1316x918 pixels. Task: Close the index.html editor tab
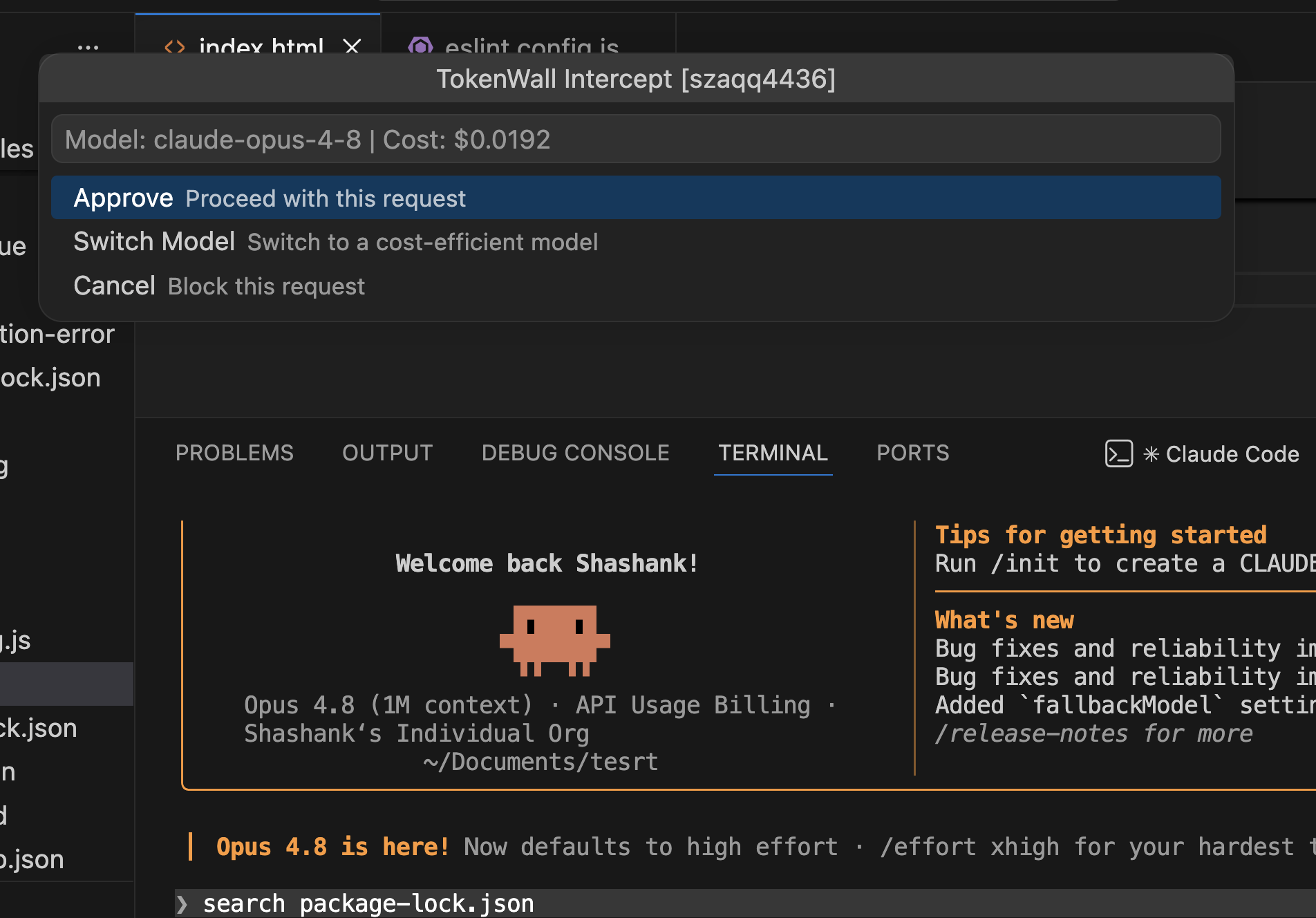(x=352, y=46)
